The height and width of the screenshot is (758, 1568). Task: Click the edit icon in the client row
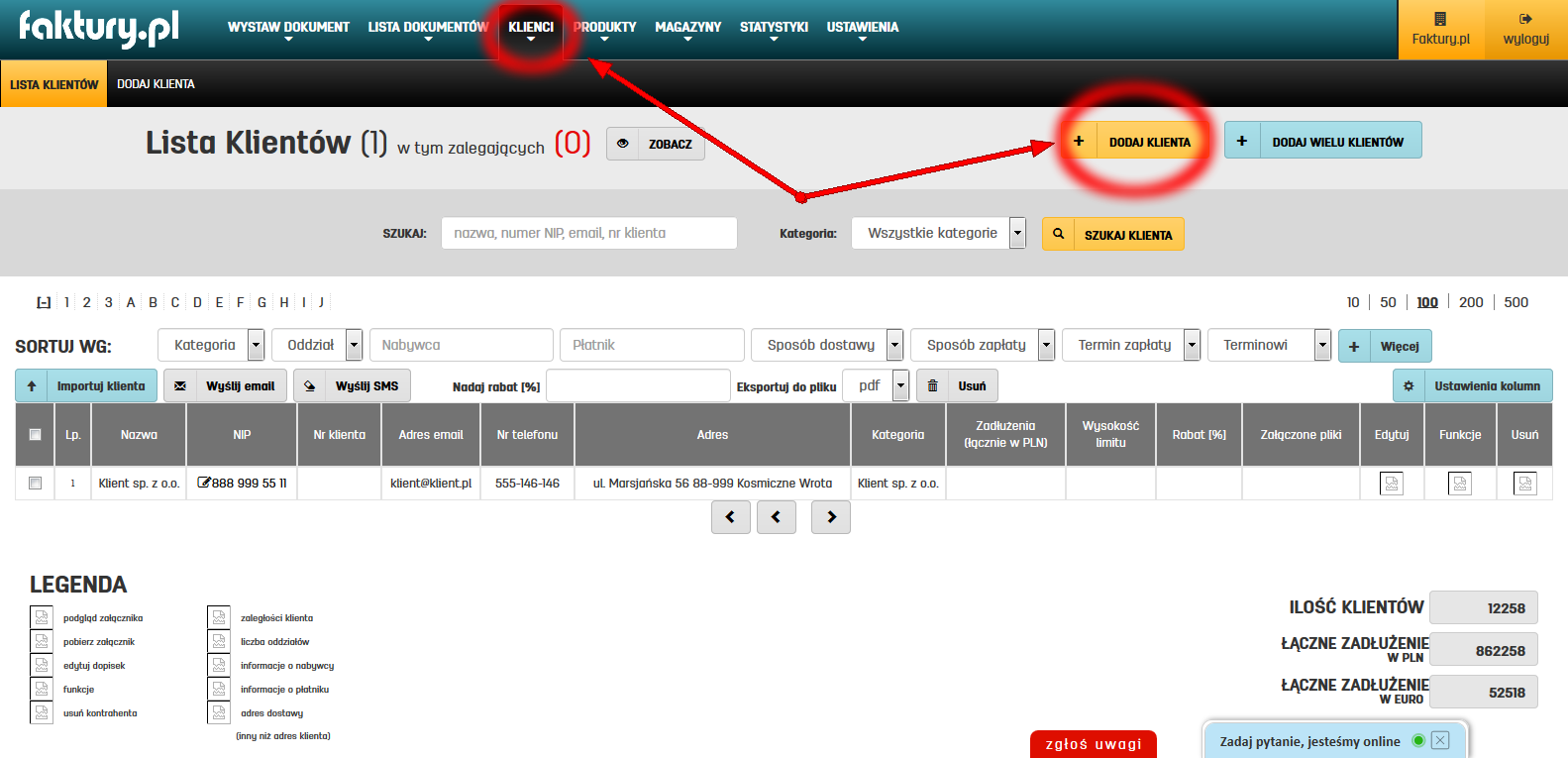point(1391,484)
